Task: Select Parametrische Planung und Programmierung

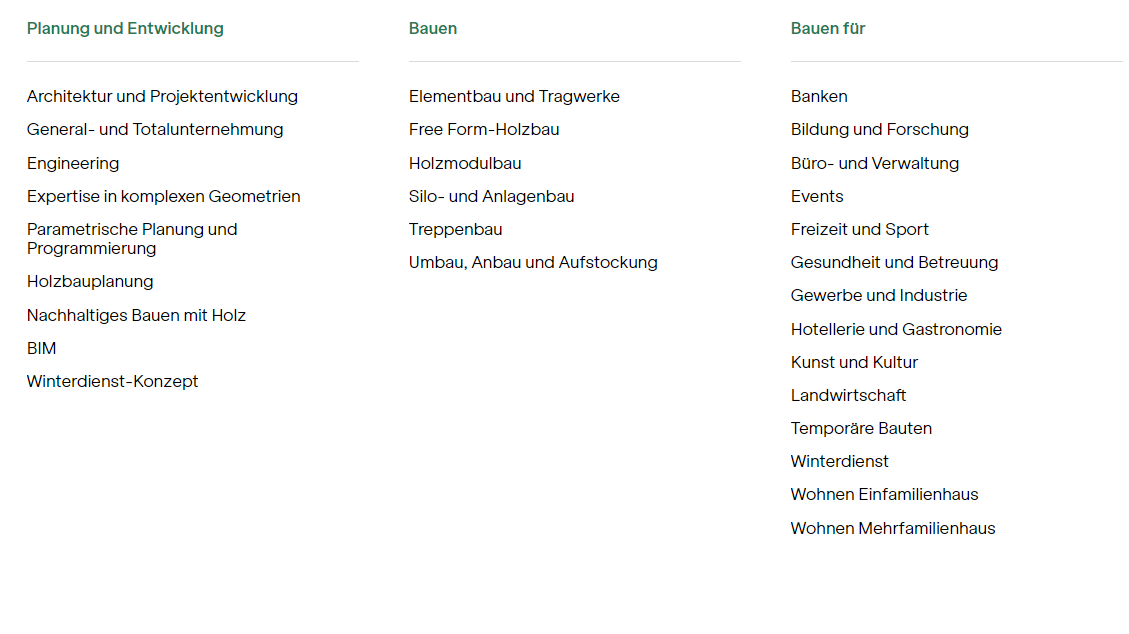Action: (x=132, y=239)
